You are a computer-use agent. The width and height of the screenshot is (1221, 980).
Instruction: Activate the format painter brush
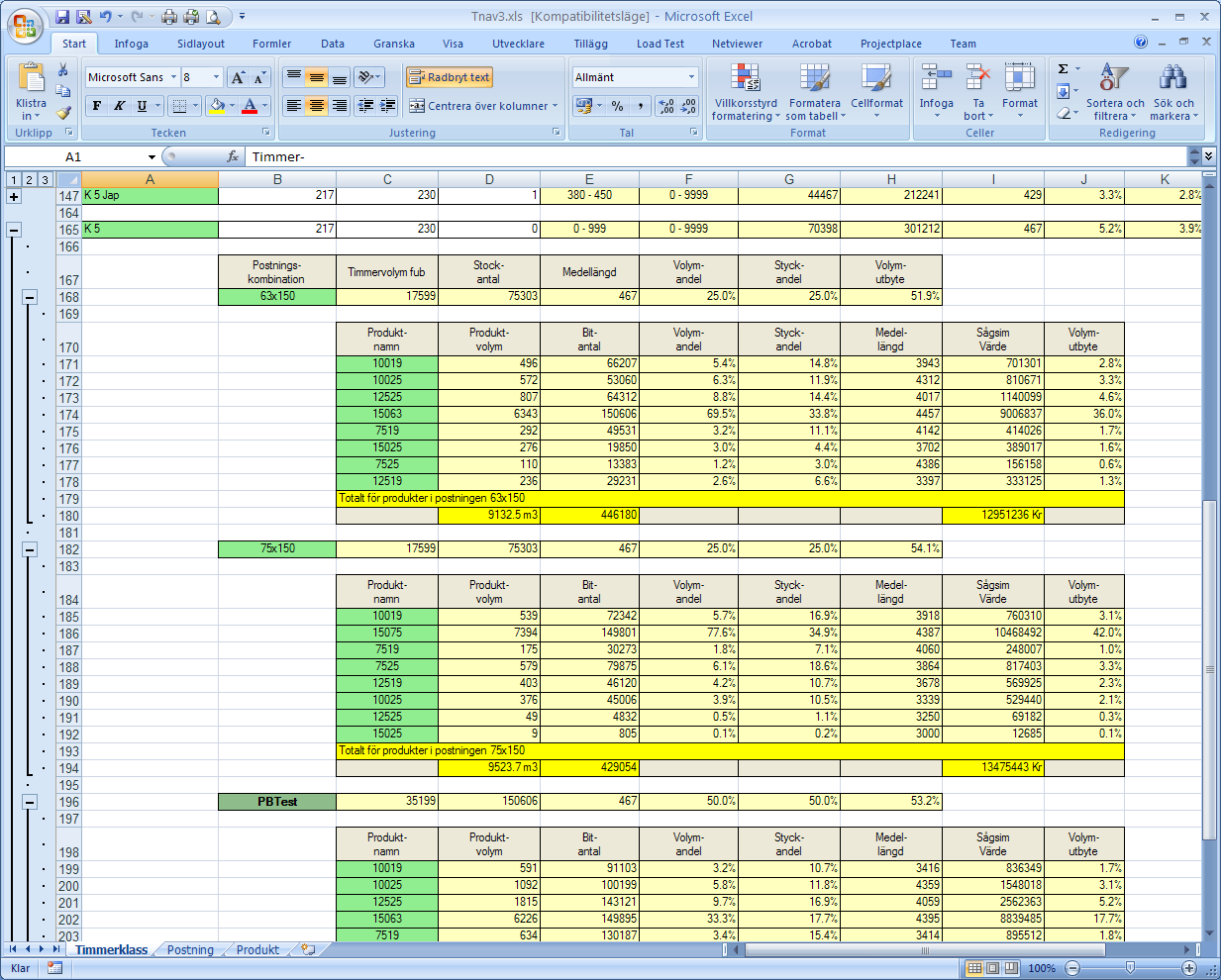pyautogui.click(x=63, y=113)
